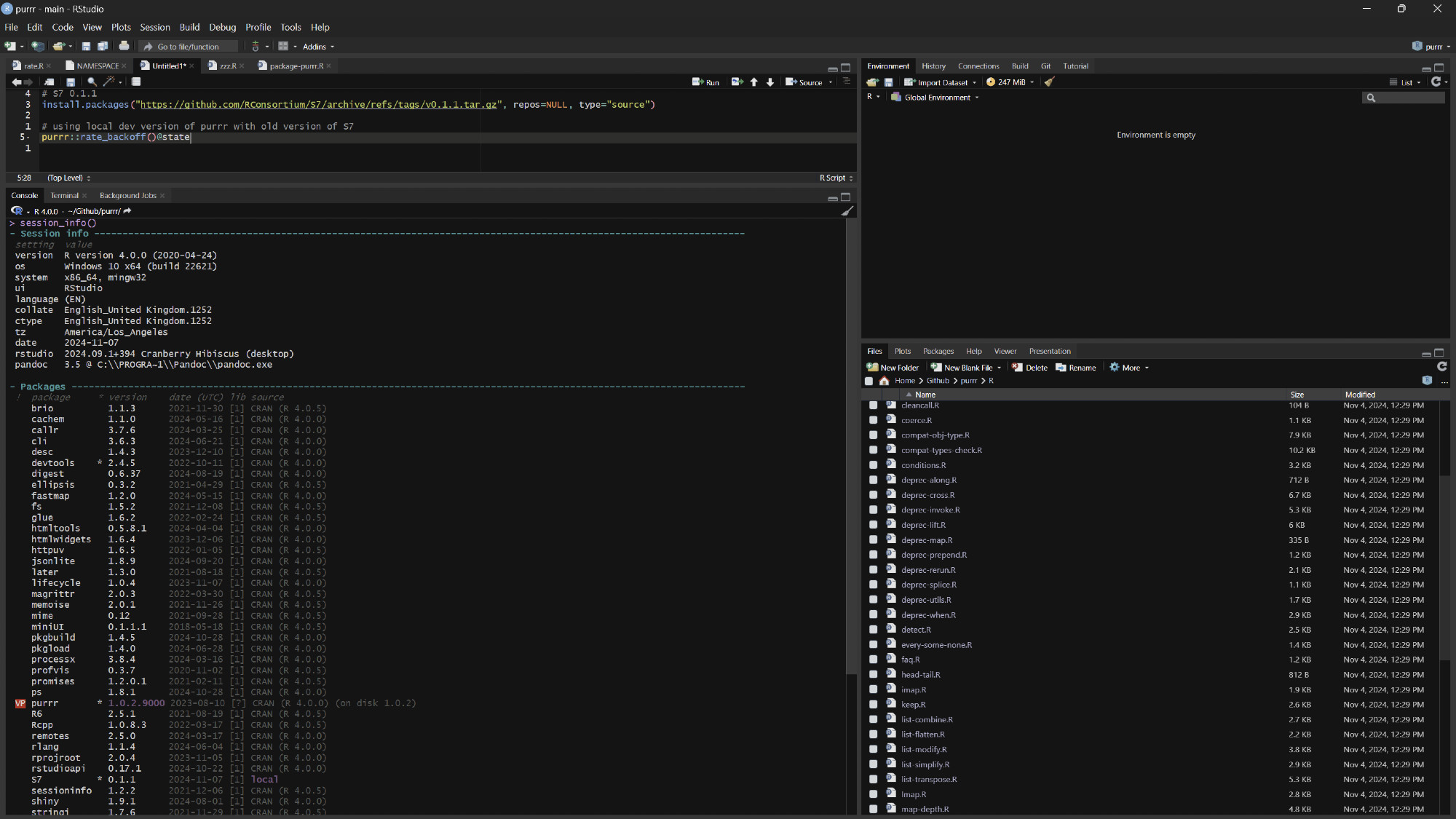This screenshot has height=819, width=1456.
Task: Click the find/replace magnifier in editor
Action: click(92, 82)
